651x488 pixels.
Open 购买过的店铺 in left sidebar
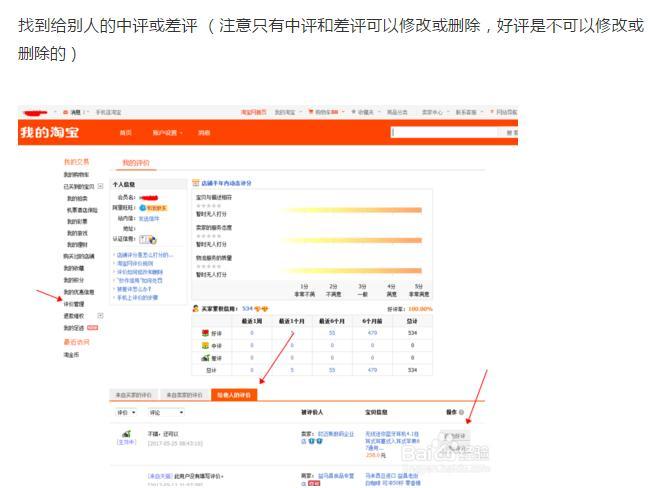point(79,256)
